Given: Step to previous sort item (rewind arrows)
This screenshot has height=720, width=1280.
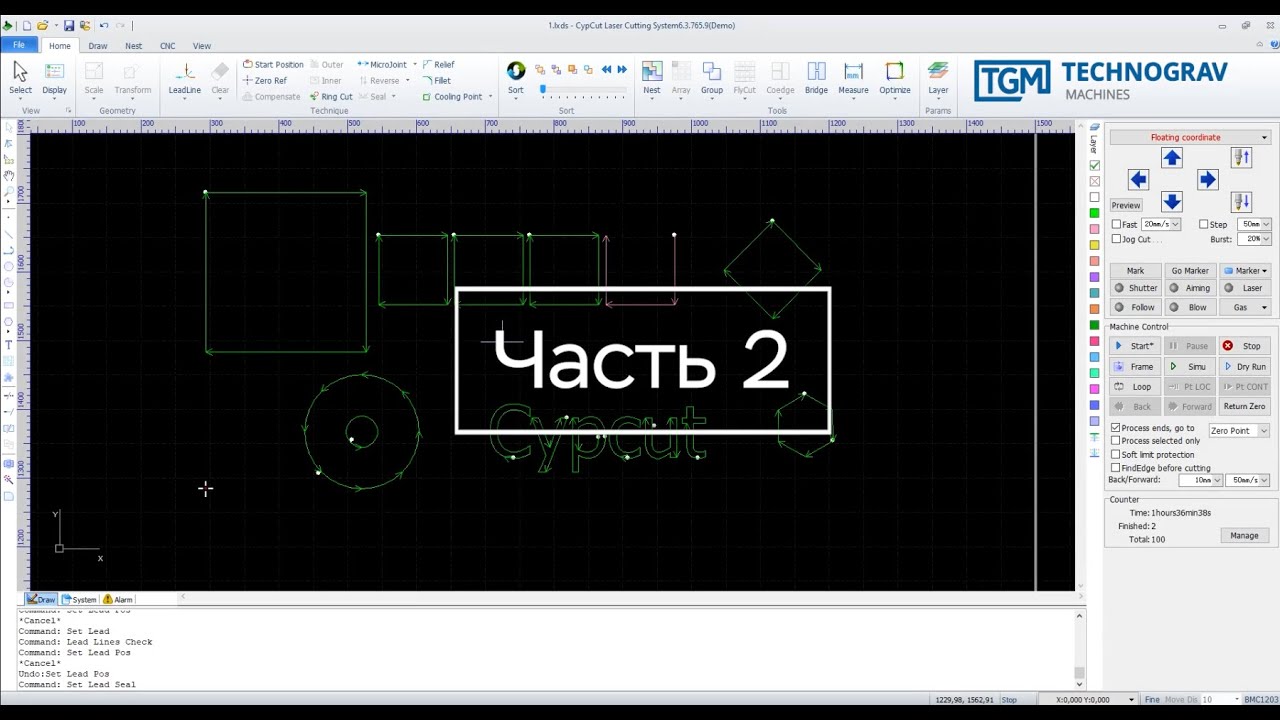Looking at the screenshot, I should tap(606, 69).
